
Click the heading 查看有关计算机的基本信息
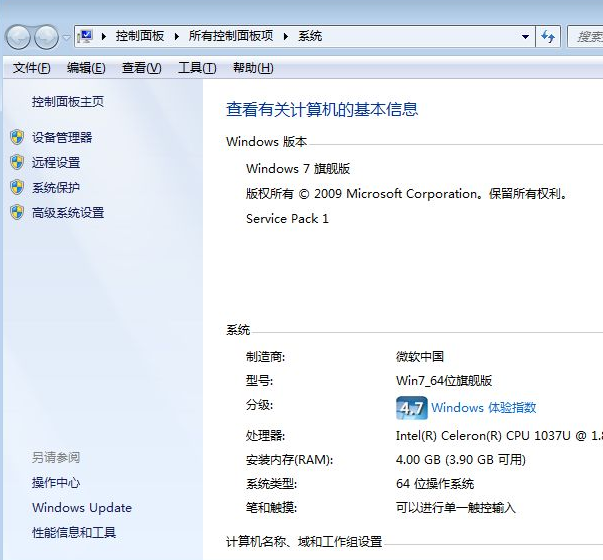322,109
